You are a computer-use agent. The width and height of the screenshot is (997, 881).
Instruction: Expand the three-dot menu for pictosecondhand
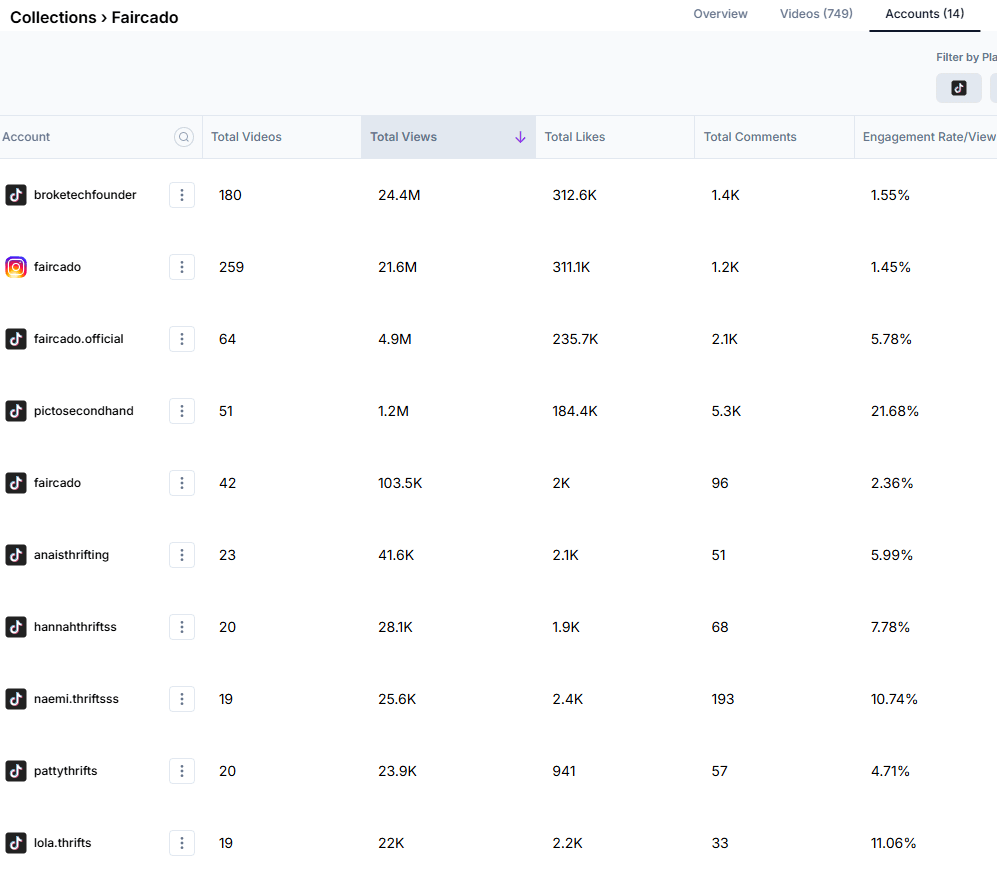coord(182,411)
